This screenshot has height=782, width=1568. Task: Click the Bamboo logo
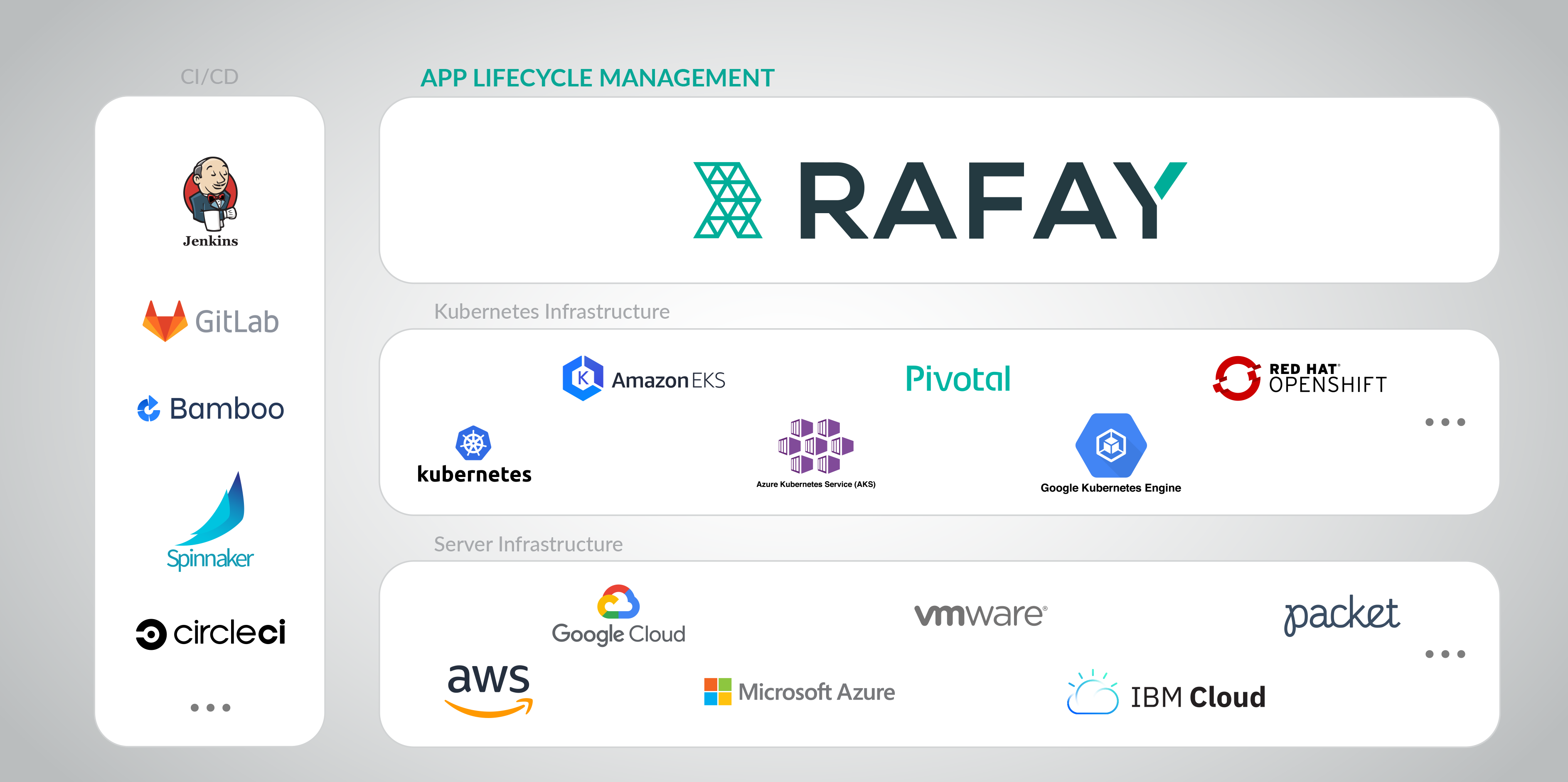click(210, 408)
